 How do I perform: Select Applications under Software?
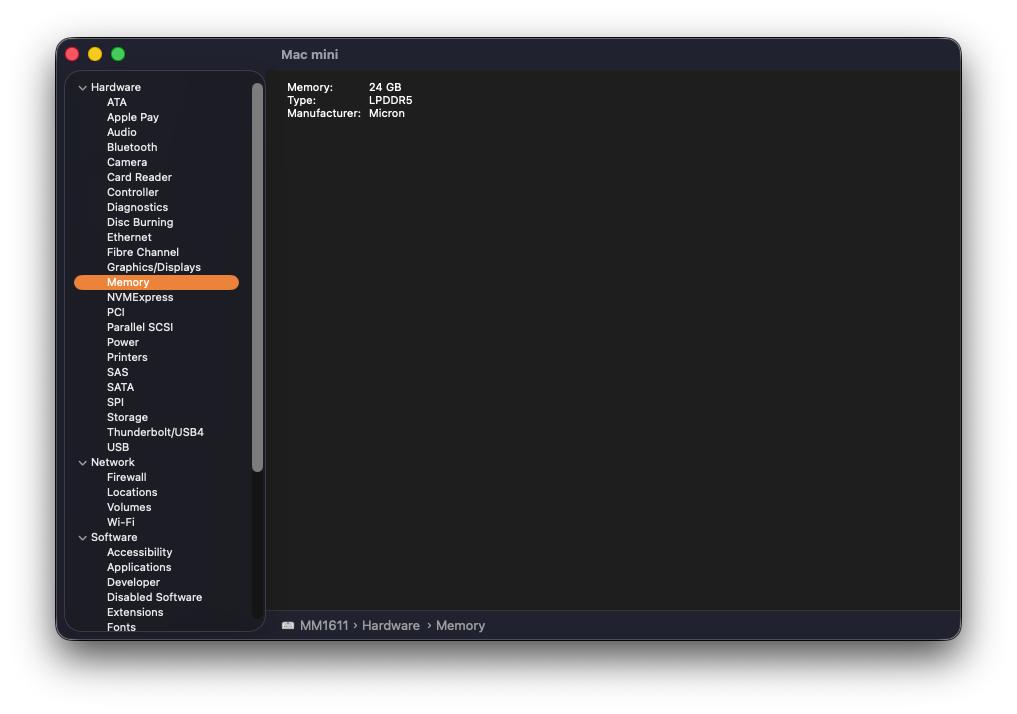coord(139,567)
